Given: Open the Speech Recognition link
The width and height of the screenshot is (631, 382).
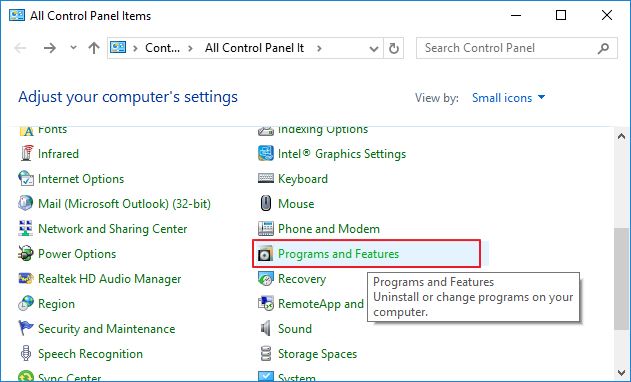Looking at the screenshot, I should (x=90, y=354).
